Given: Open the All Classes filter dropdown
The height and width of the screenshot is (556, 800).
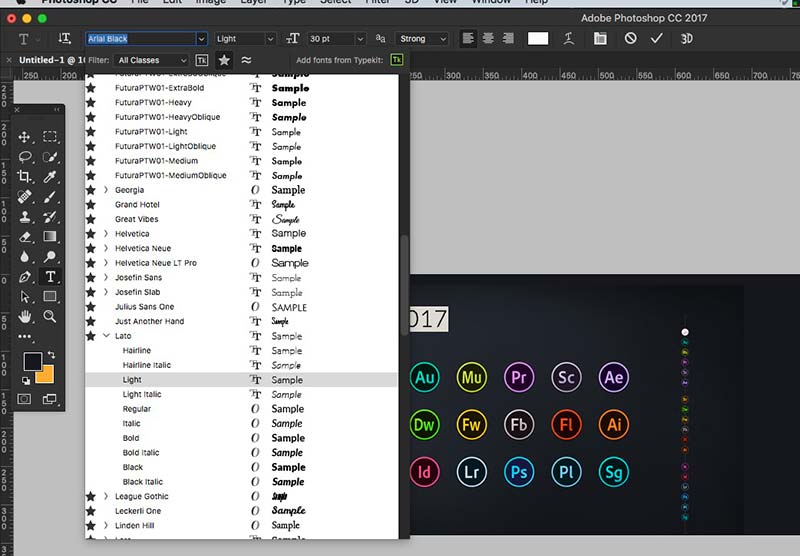Looking at the screenshot, I should tap(152, 60).
